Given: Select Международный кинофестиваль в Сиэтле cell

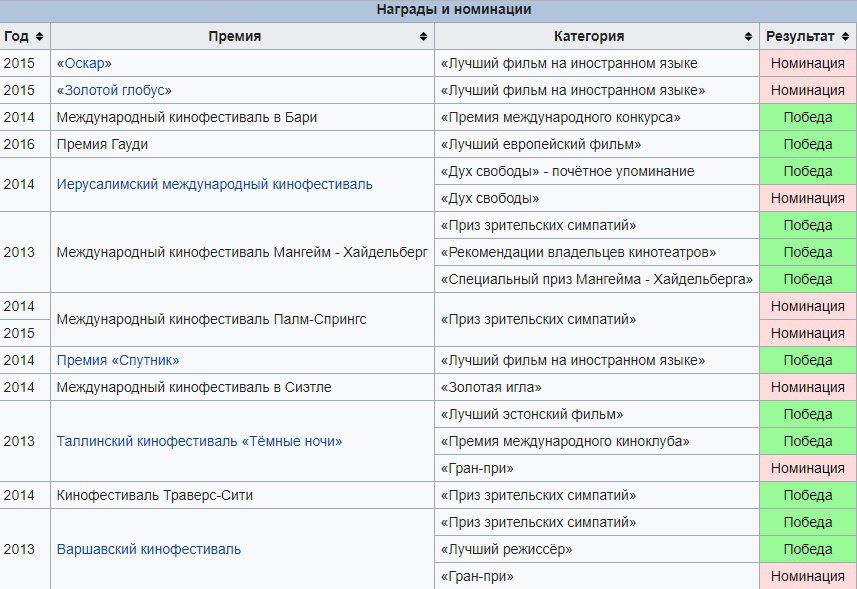Looking at the screenshot, I should (x=243, y=387).
